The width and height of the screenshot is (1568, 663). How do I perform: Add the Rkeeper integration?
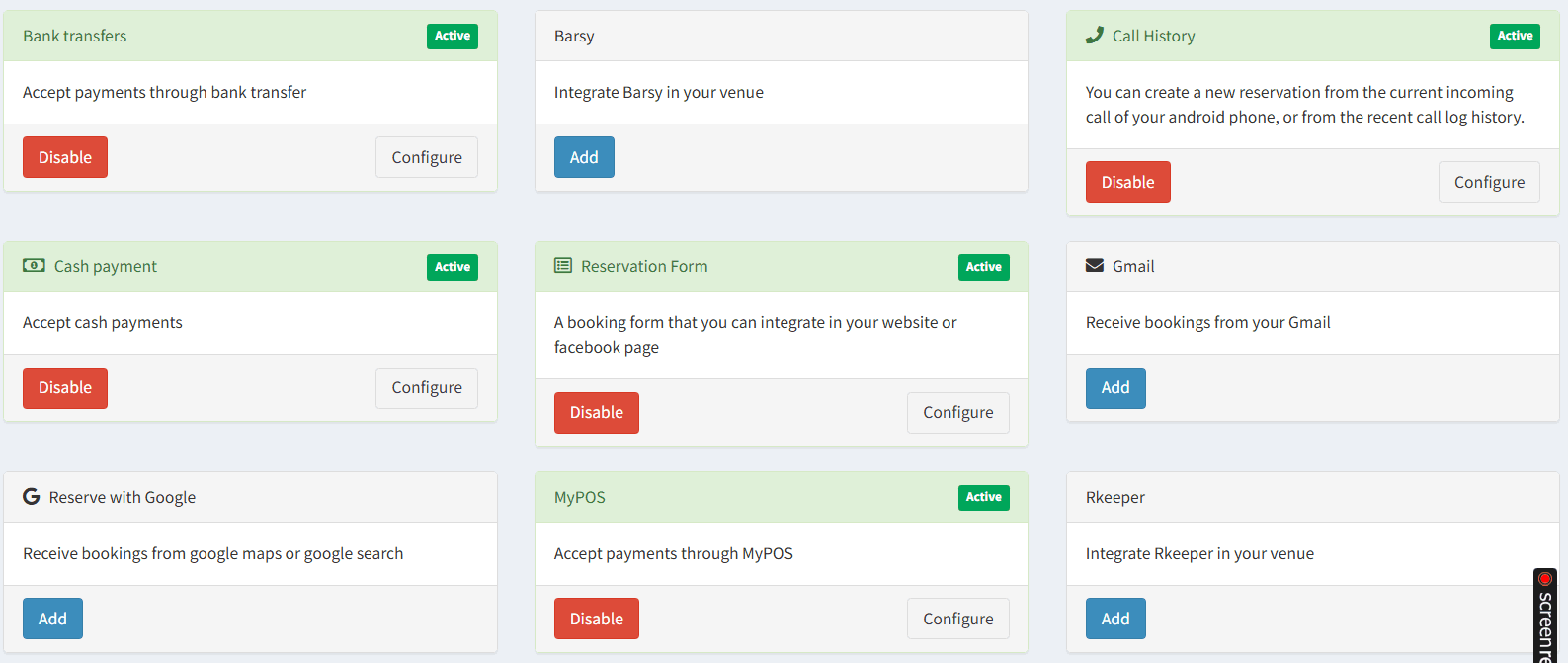(1115, 619)
